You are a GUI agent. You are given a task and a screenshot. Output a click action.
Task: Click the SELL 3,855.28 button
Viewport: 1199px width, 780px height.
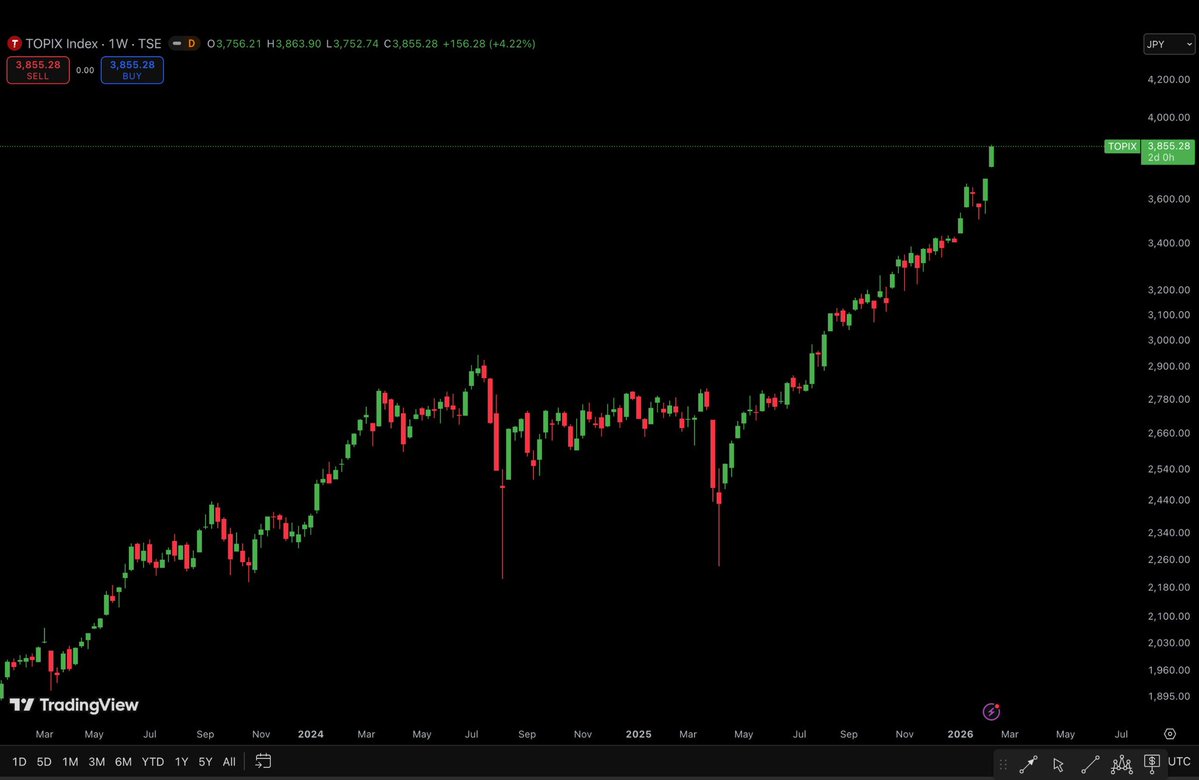(x=37, y=70)
